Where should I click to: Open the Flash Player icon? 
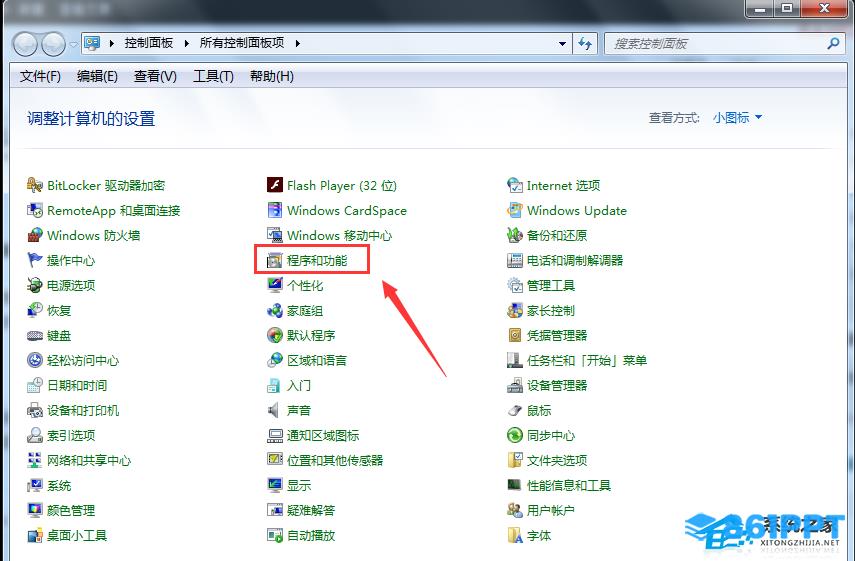click(275, 185)
